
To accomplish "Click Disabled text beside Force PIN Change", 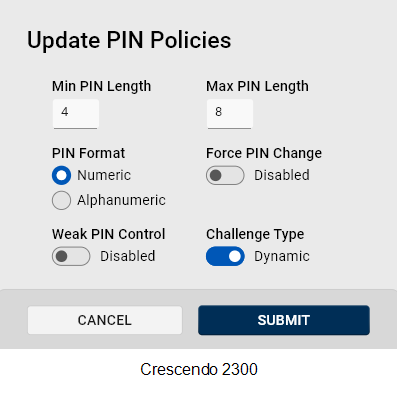I will point(282,175).
